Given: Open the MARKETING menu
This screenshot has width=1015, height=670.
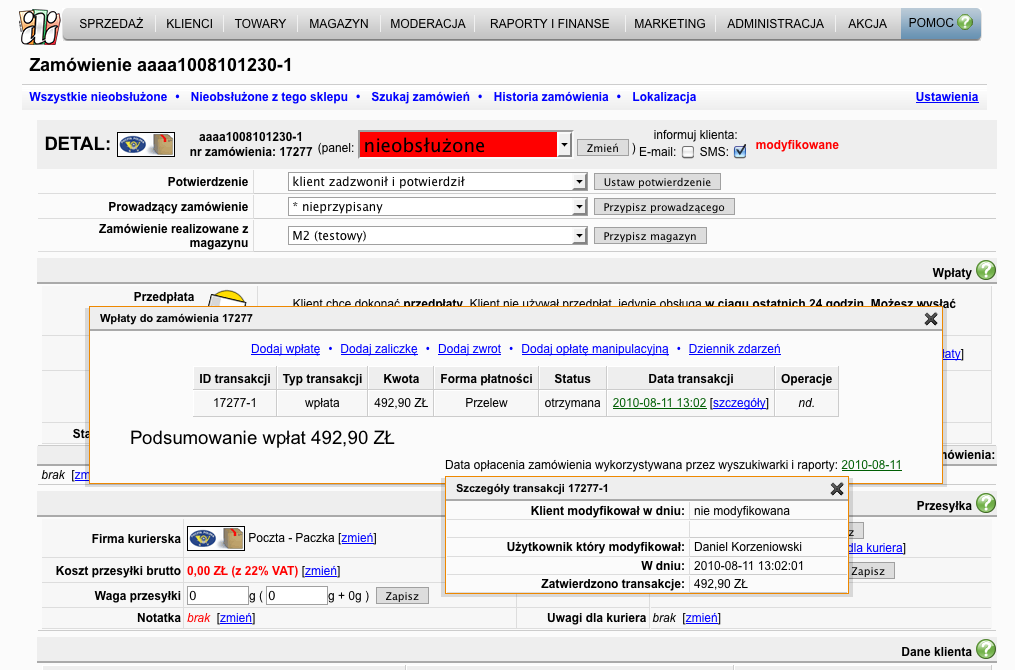Looking at the screenshot, I should pyautogui.click(x=670, y=24).
